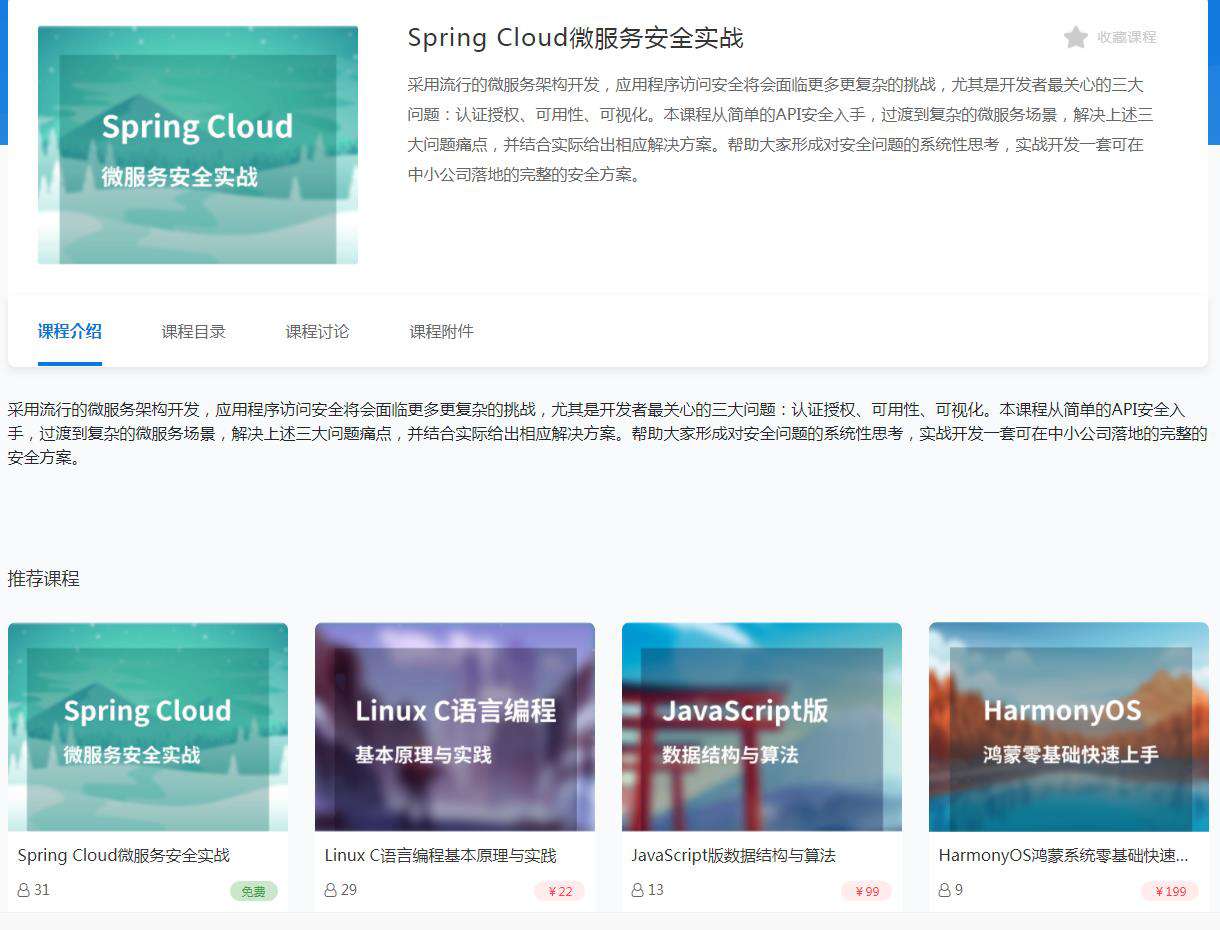Click the star icon to favorite course
The height and width of the screenshot is (930, 1220).
[x=1075, y=37]
